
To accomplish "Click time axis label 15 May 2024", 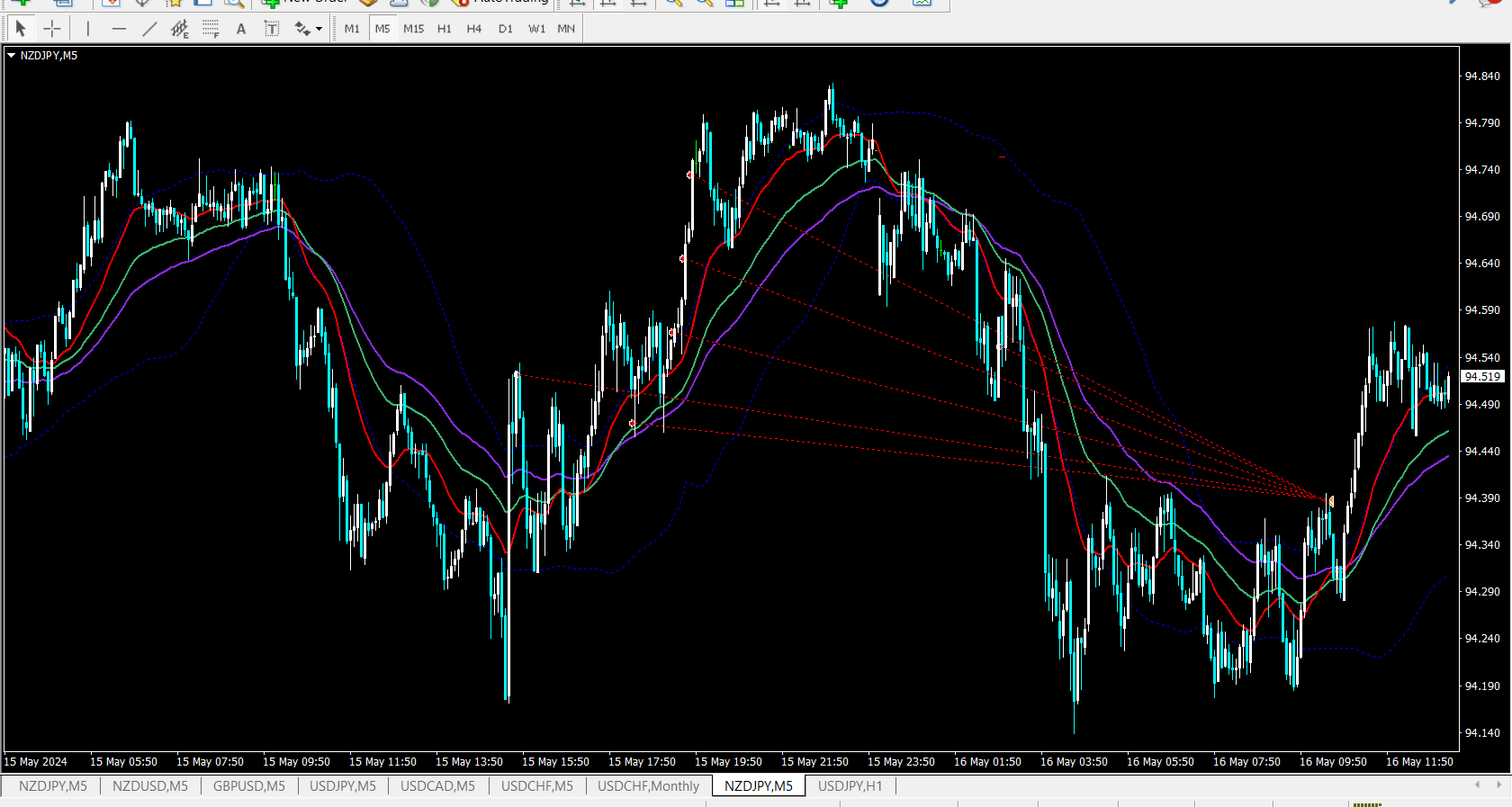I will click(35, 762).
